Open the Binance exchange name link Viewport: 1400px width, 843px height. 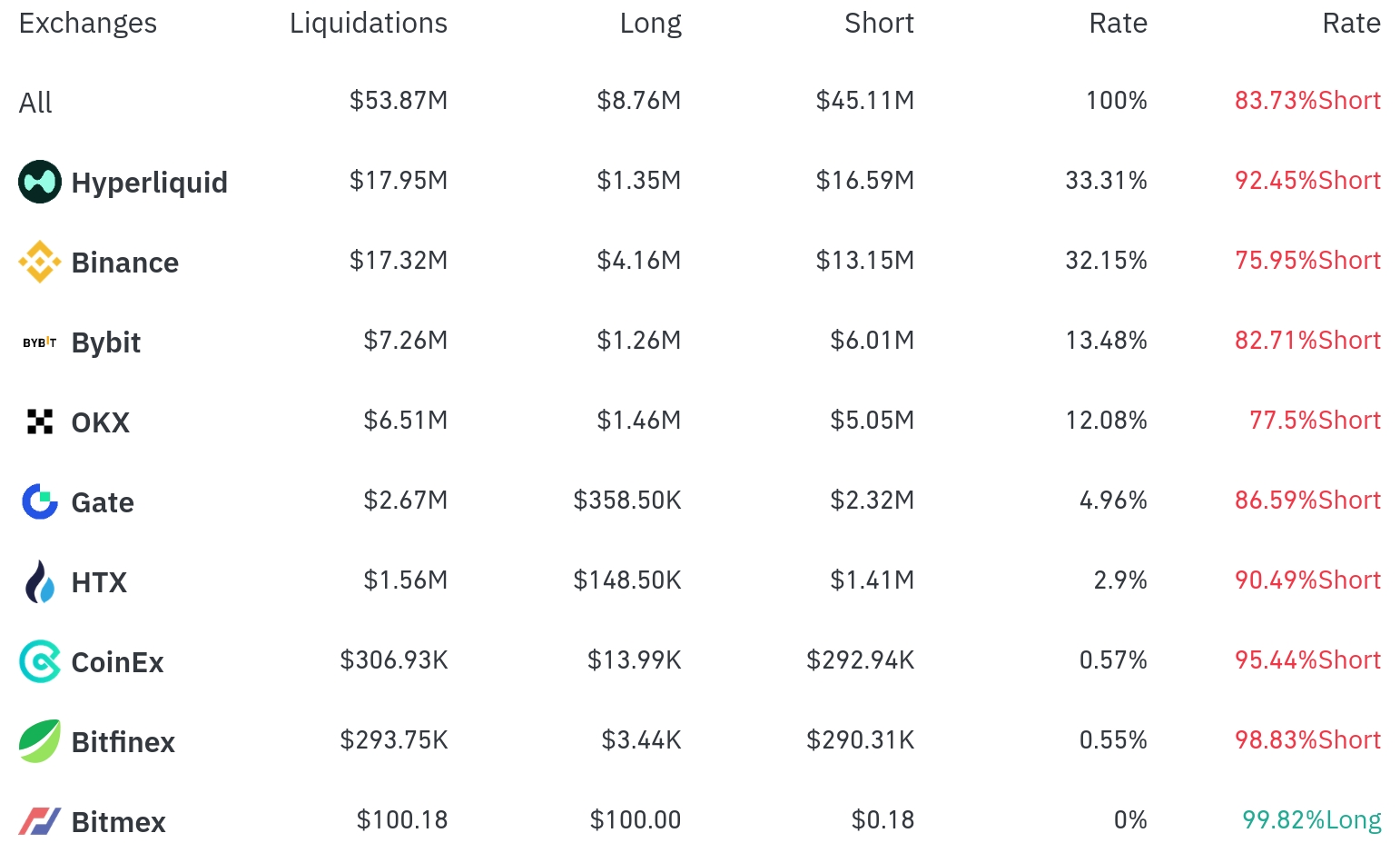[124, 263]
